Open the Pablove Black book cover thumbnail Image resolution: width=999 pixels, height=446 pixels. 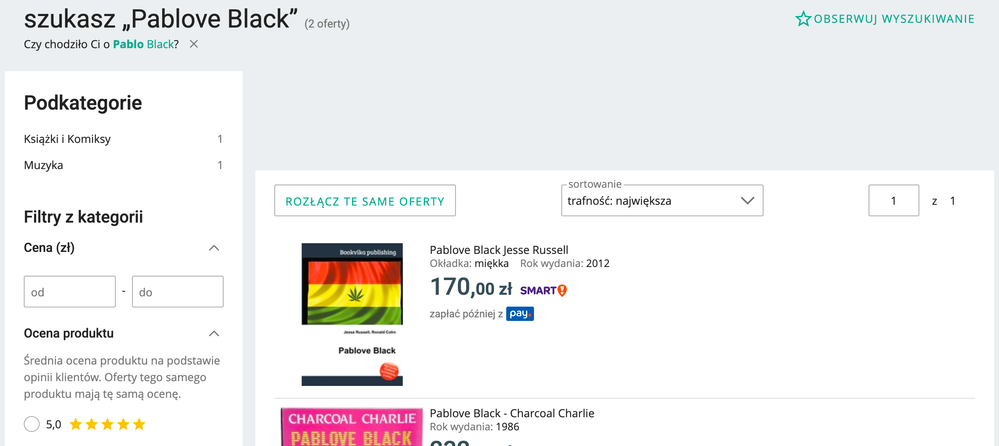[352, 314]
